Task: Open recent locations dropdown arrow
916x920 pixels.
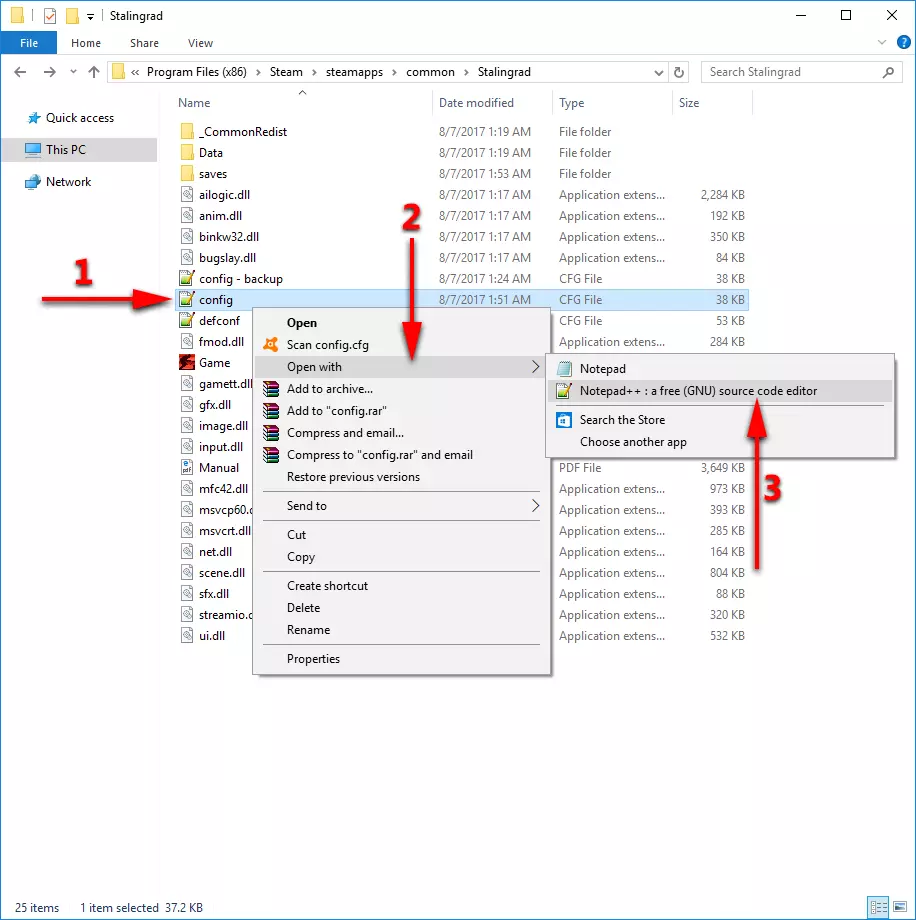Action: tap(73, 72)
